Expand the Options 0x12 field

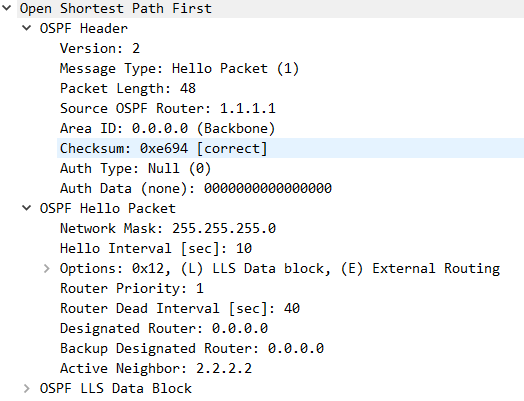[46, 268]
